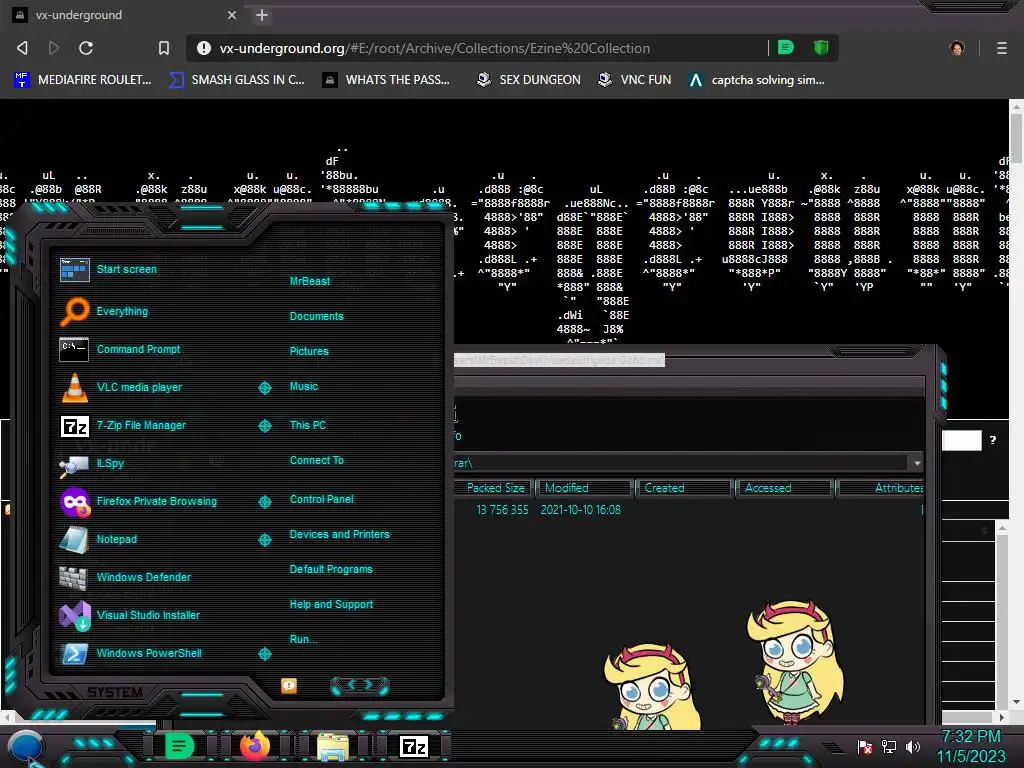
Task: Open Firefox from the taskbar
Action: 254,746
